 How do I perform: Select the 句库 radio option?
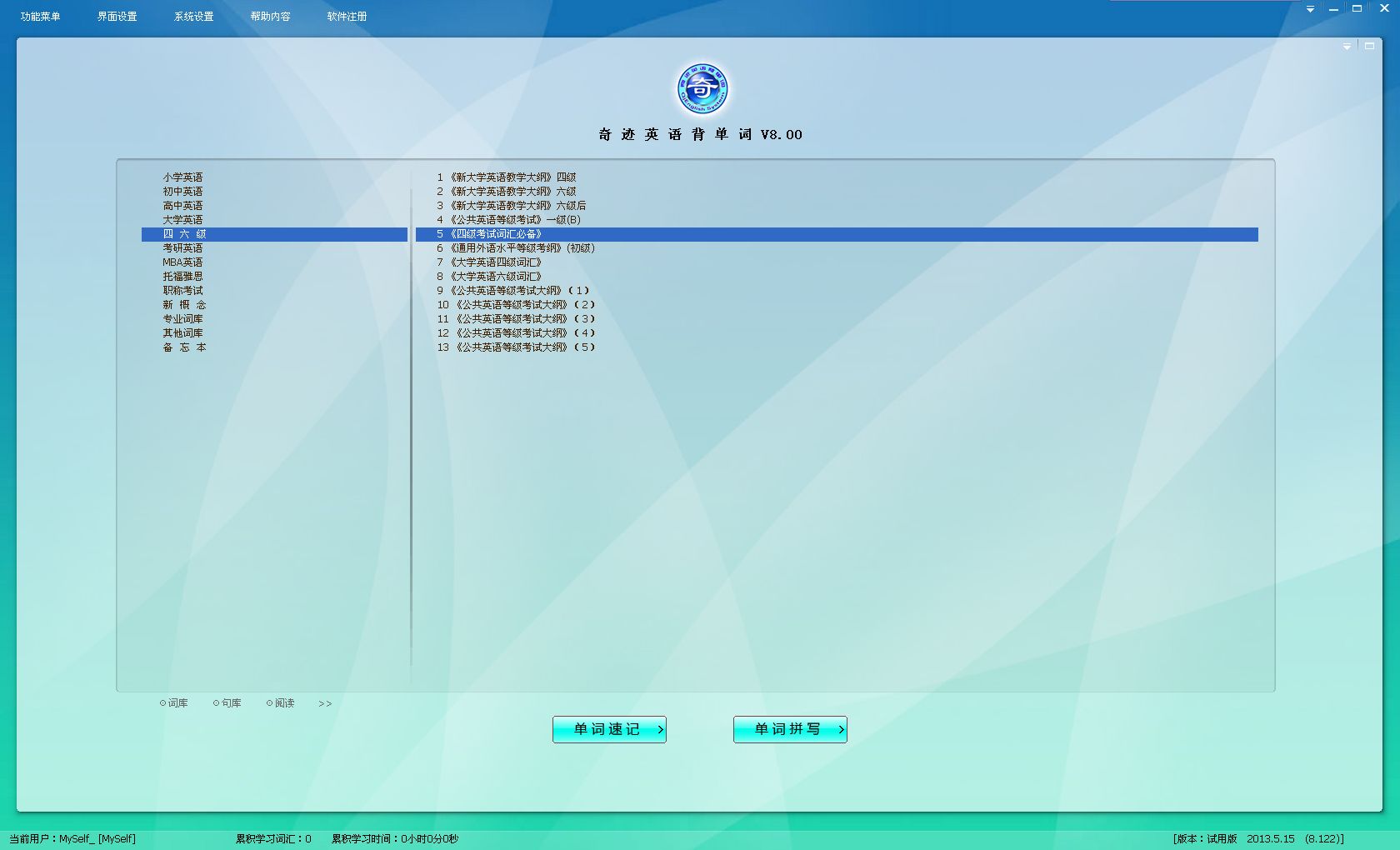pos(227,703)
